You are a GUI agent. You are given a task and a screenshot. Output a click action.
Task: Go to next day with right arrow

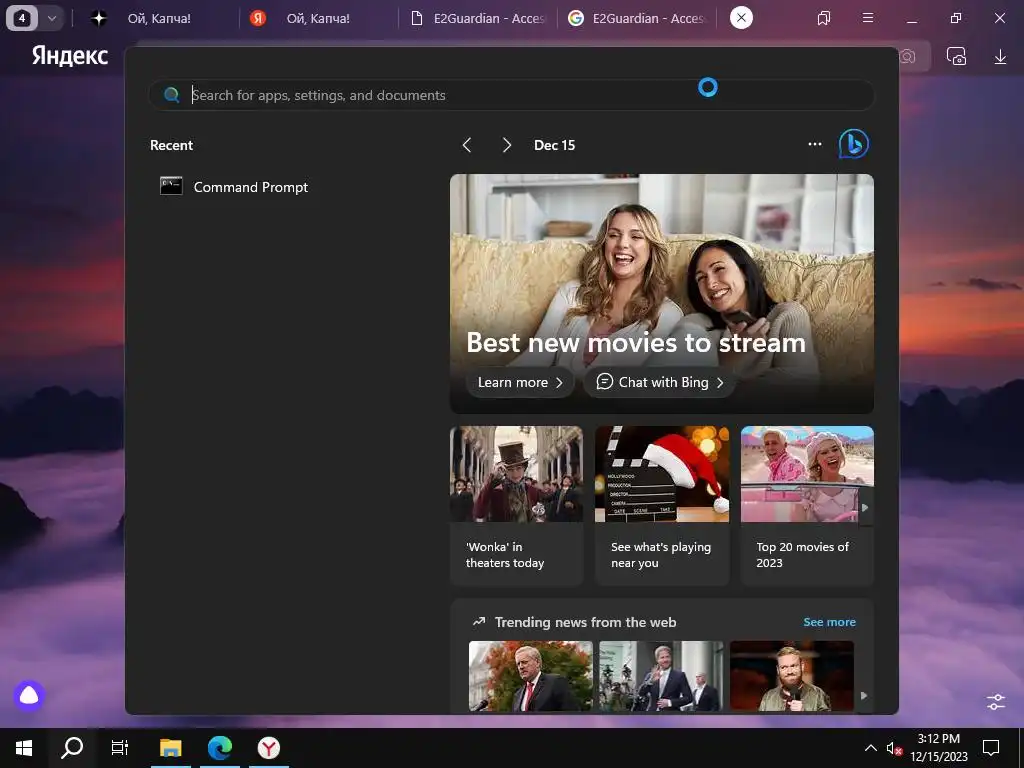(507, 145)
